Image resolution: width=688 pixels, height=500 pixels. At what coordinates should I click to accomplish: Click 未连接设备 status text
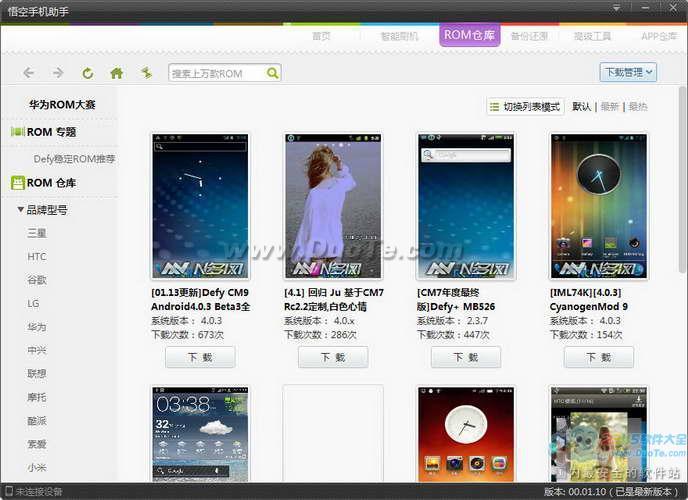click(39, 492)
